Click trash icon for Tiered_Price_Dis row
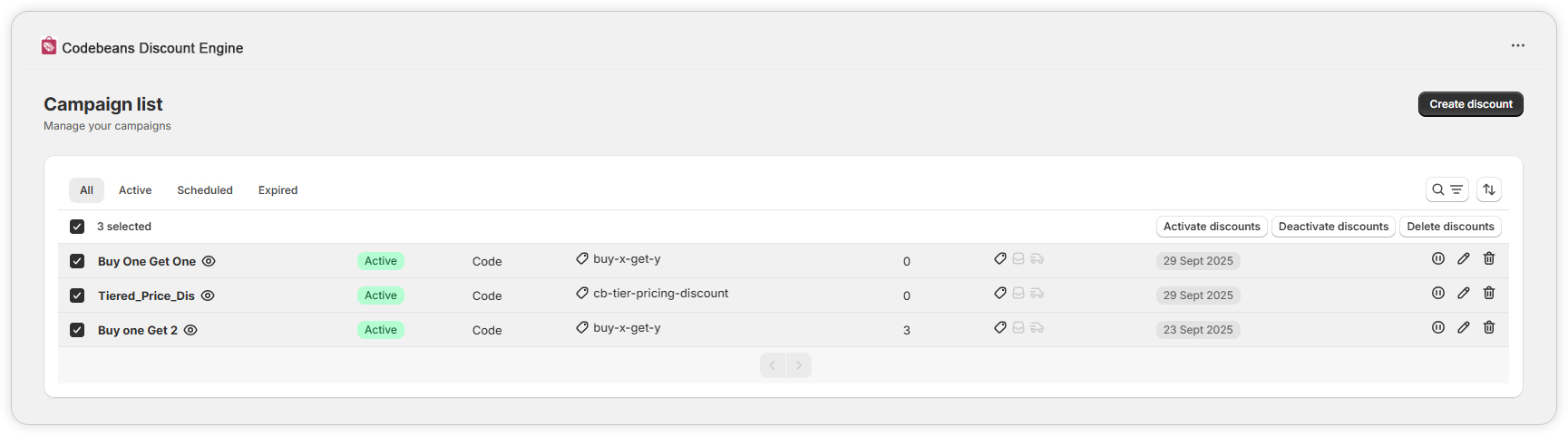Screen dimensions: 1568x436 click(x=1488, y=294)
